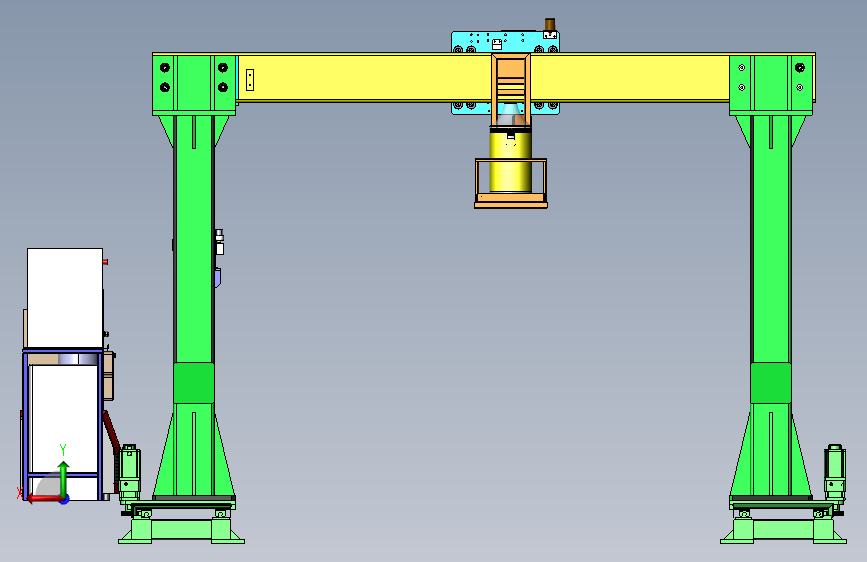Click the red X axis arrow of triad
This screenshot has height=562, width=867.
coord(44,499)
